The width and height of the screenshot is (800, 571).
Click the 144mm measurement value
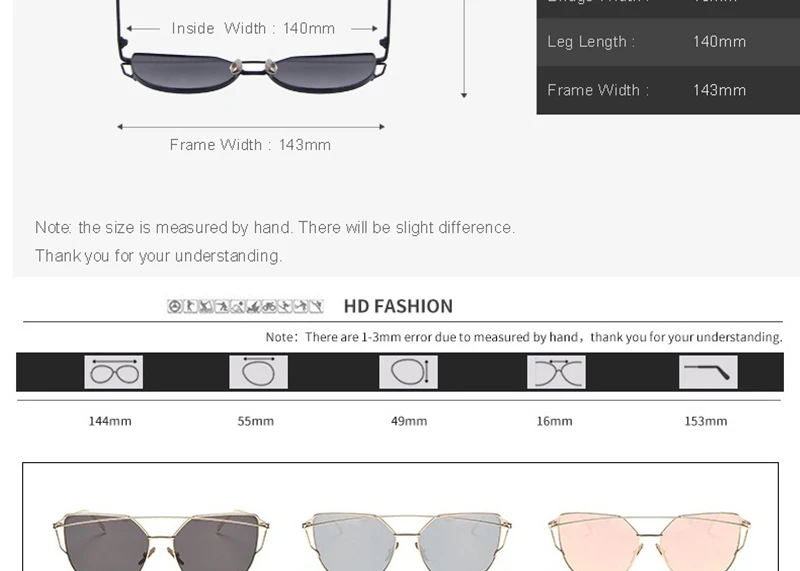(x=110, y=421)
